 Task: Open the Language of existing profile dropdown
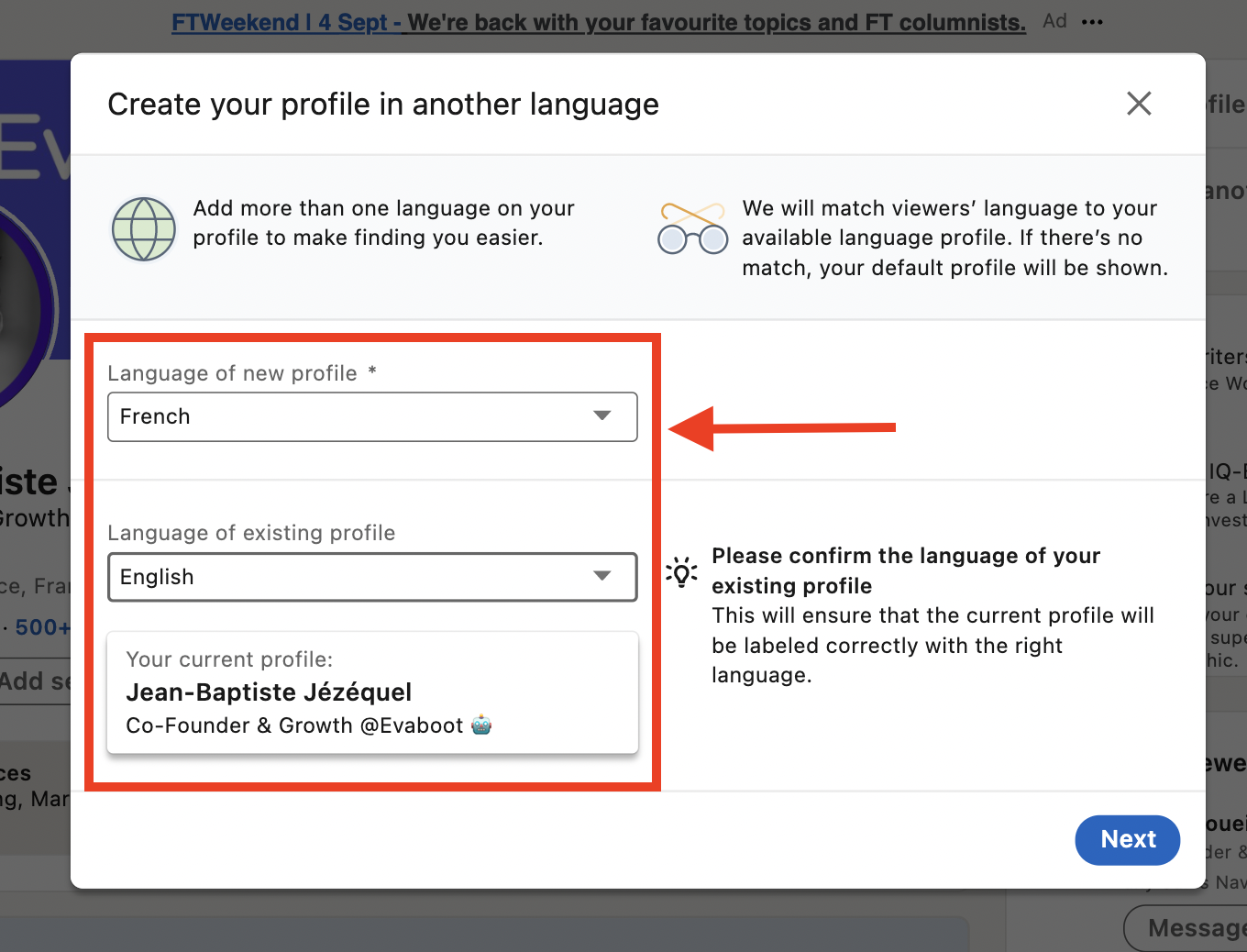point(372,577)
